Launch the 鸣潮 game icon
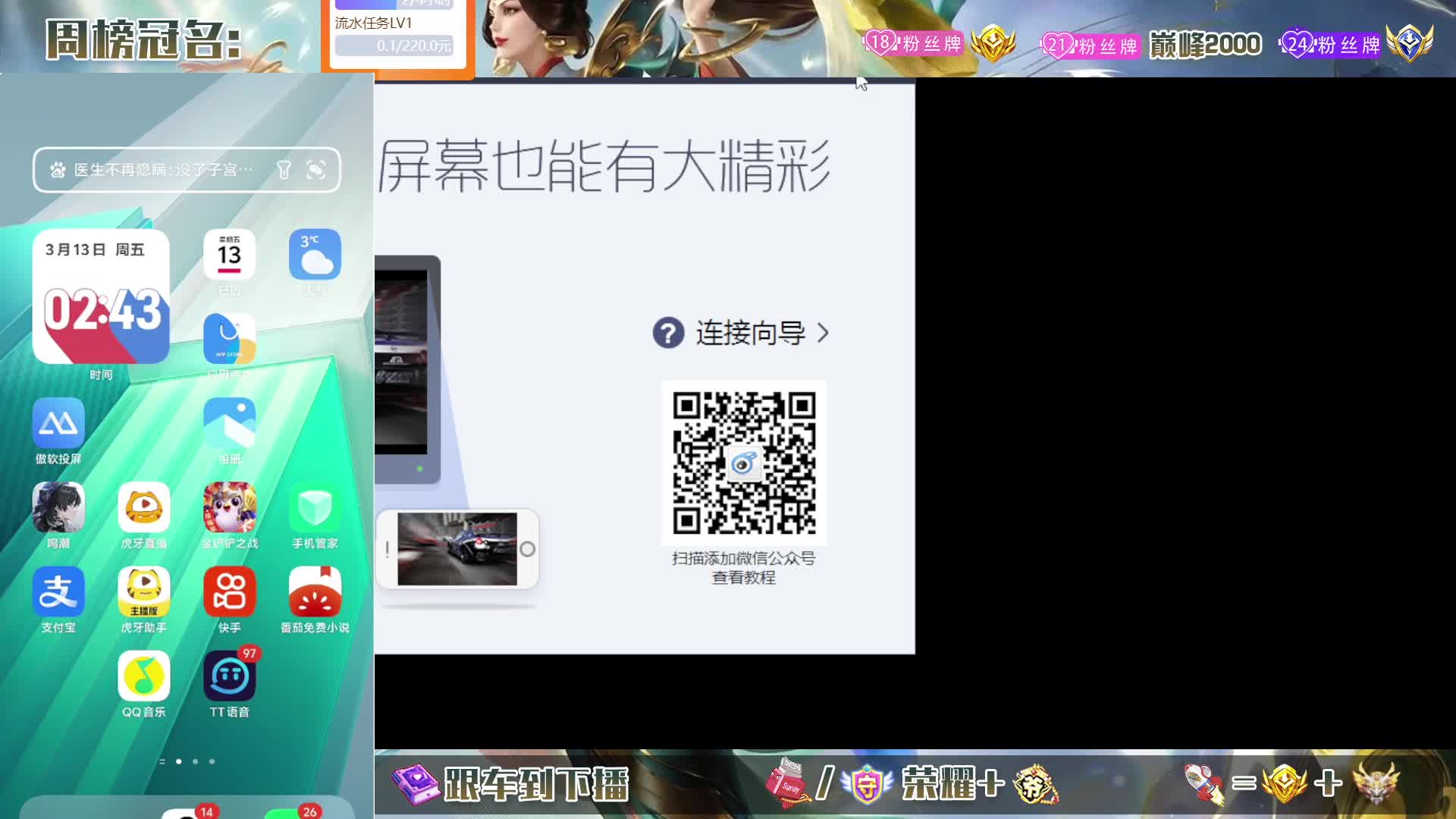Image resolution: width=1456 pixels, height=819 pixels. click(x=58, y=508)
